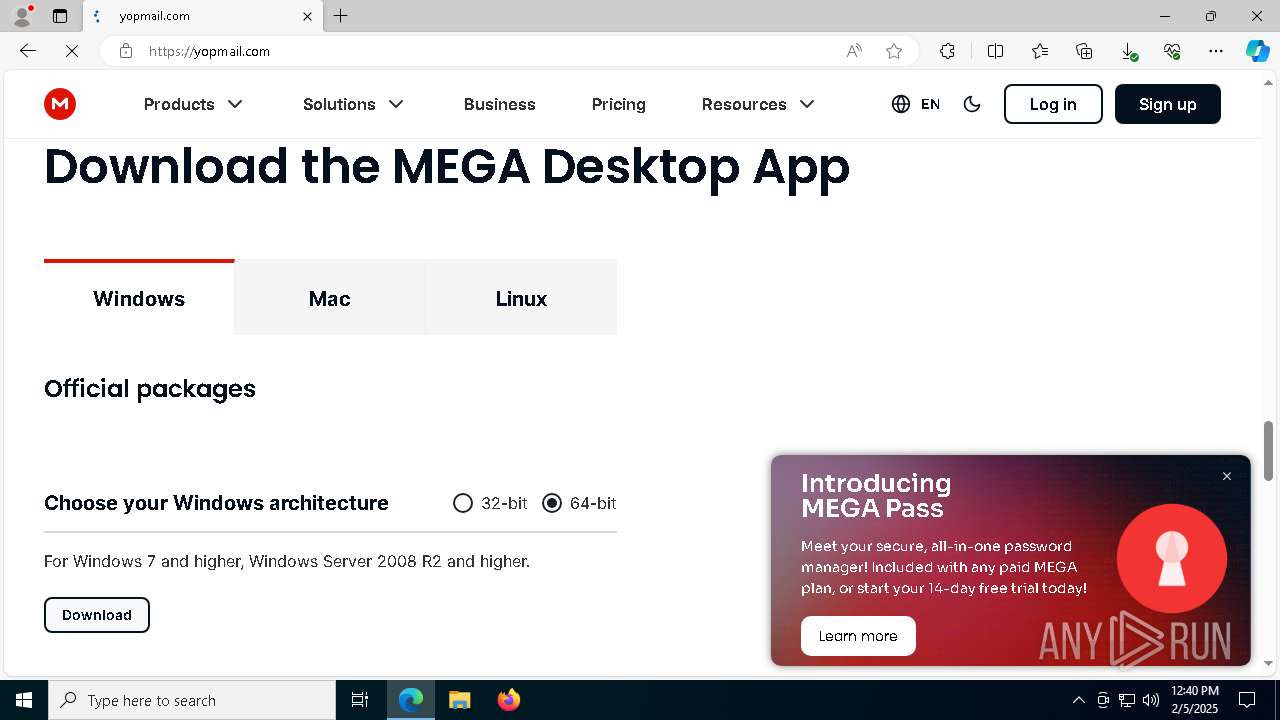Open Split screen icon

(995, 51)
